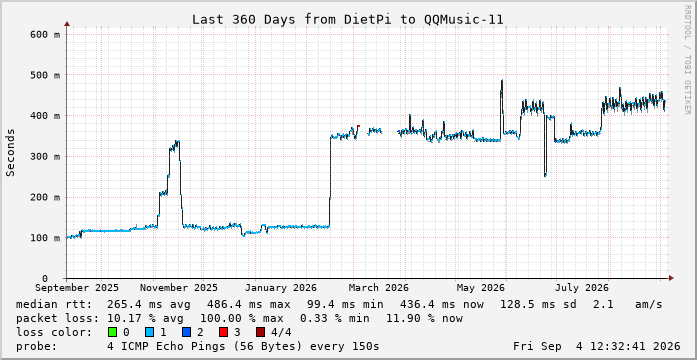Click the red loss color 3 swatch

tap(224, 332)
